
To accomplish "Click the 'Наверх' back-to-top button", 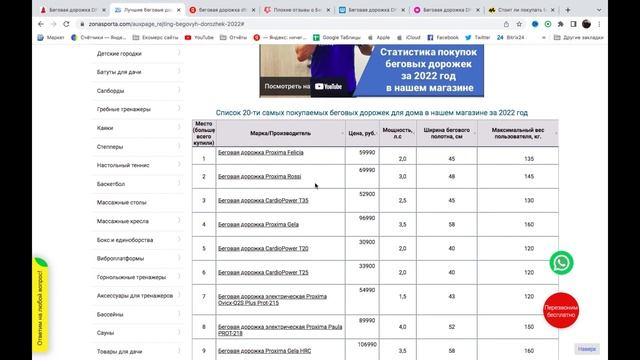I will [x=587, y=349].
